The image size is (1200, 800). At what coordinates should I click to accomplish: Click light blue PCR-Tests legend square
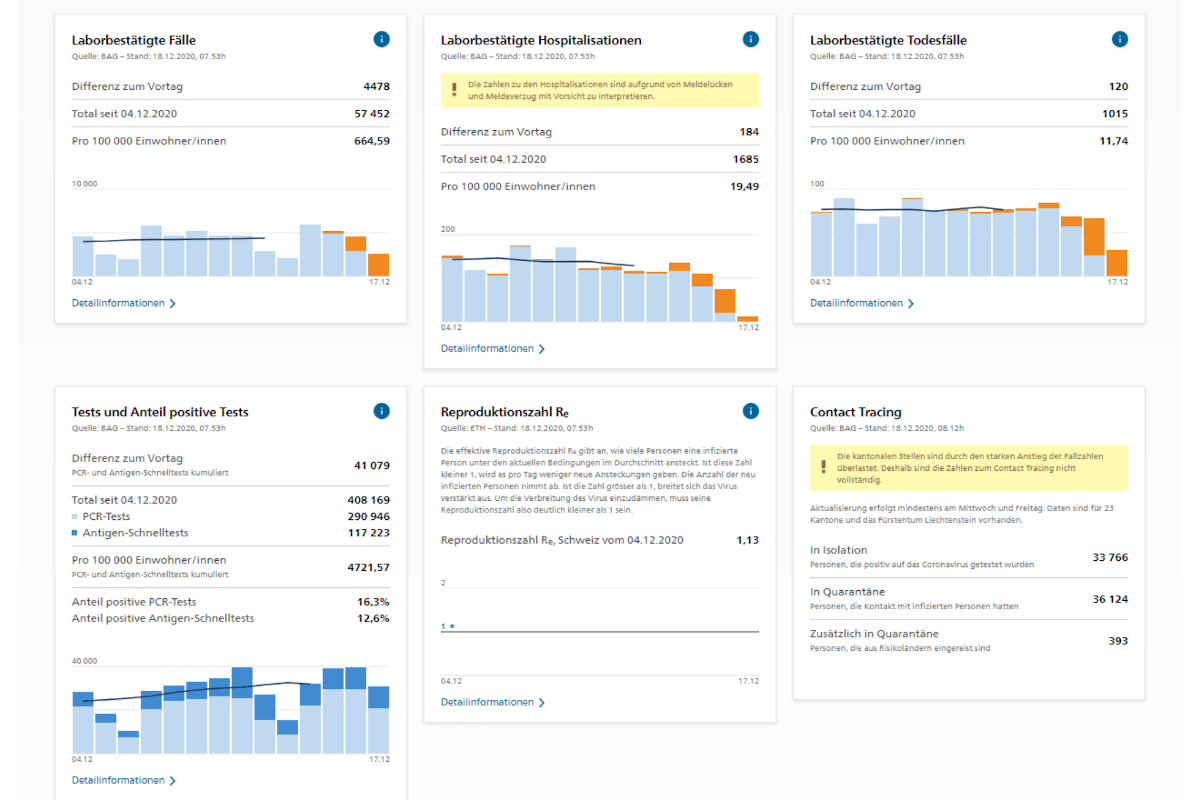tap(75, 516)
